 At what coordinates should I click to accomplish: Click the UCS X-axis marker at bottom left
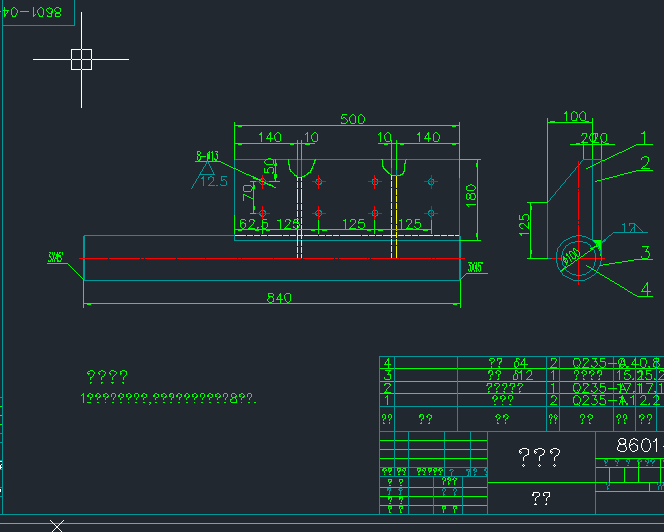point(57,526)
